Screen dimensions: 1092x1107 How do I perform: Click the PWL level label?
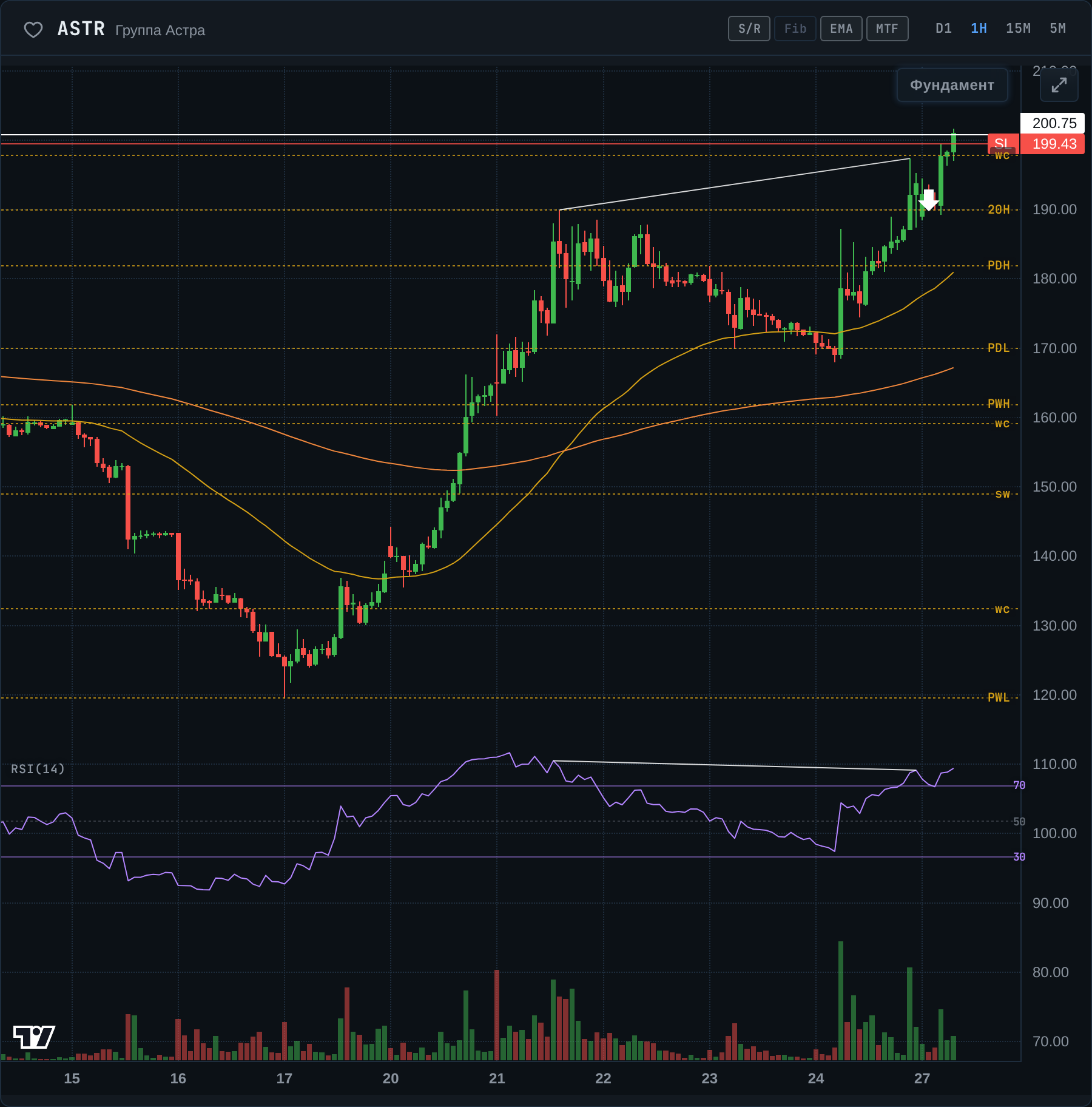999,697
